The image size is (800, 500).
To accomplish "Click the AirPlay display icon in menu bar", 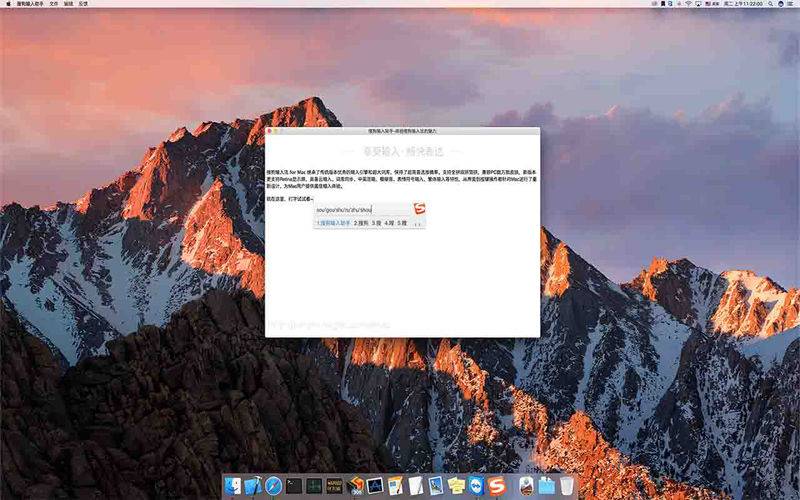I will click(698, 4).
